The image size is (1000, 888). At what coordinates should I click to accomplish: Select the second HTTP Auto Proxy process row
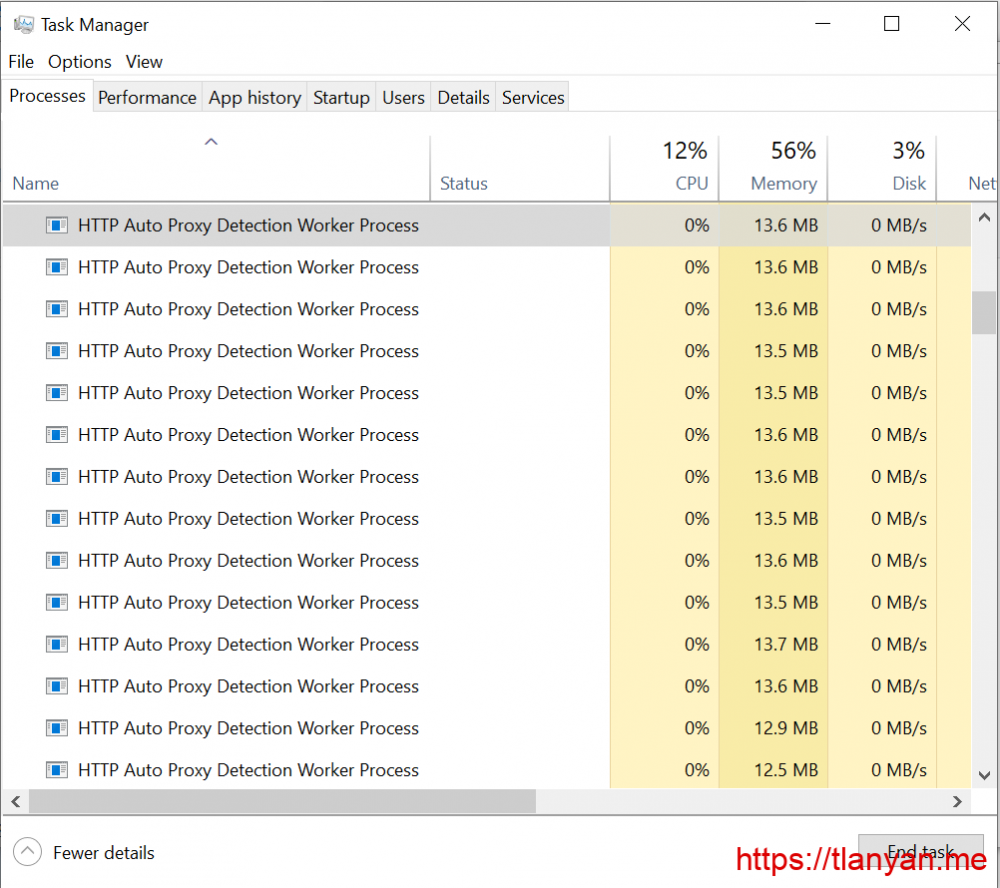click(300, 267)
